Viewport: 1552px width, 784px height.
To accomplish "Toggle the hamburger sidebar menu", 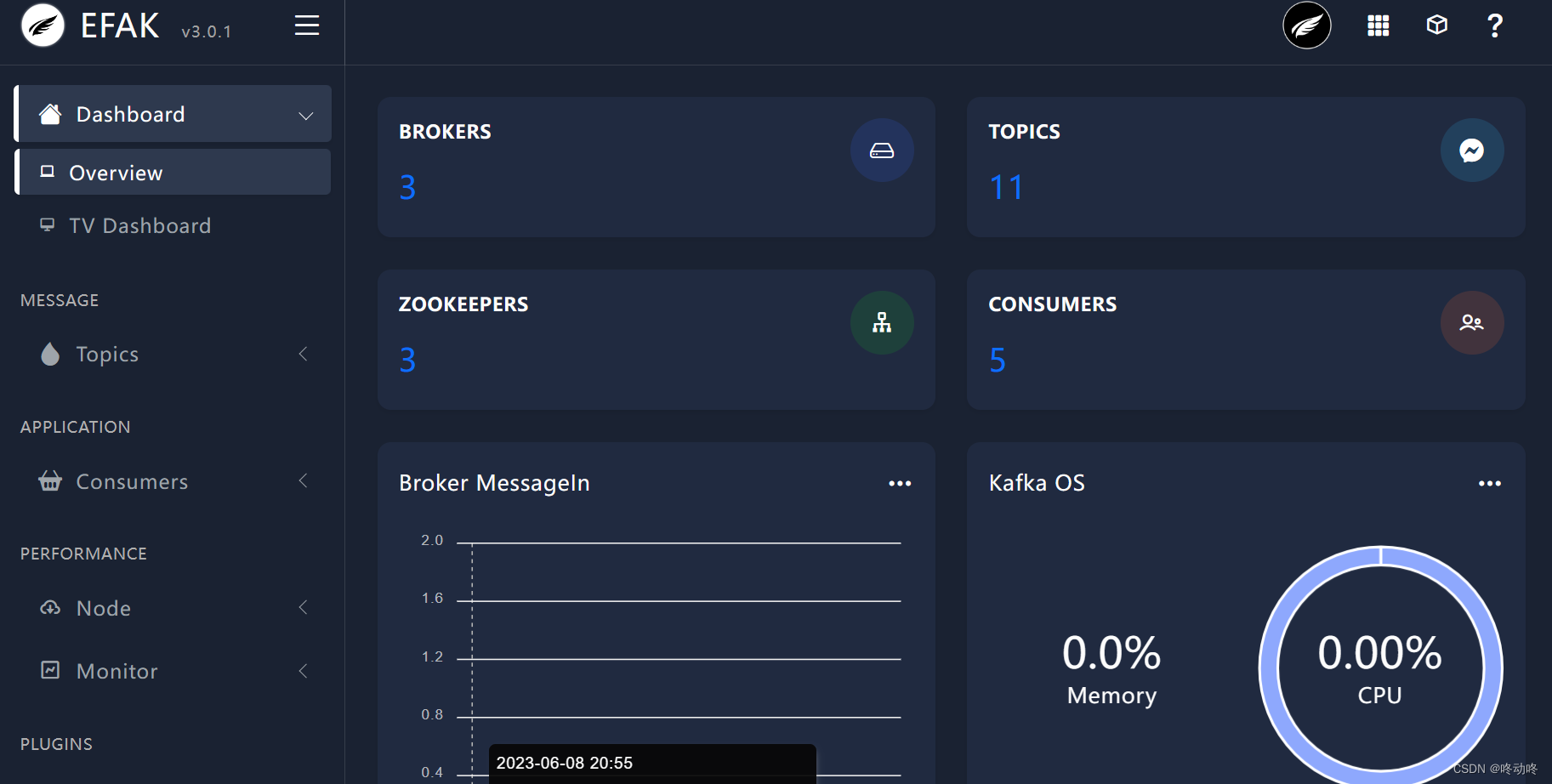I will (307, 26).
